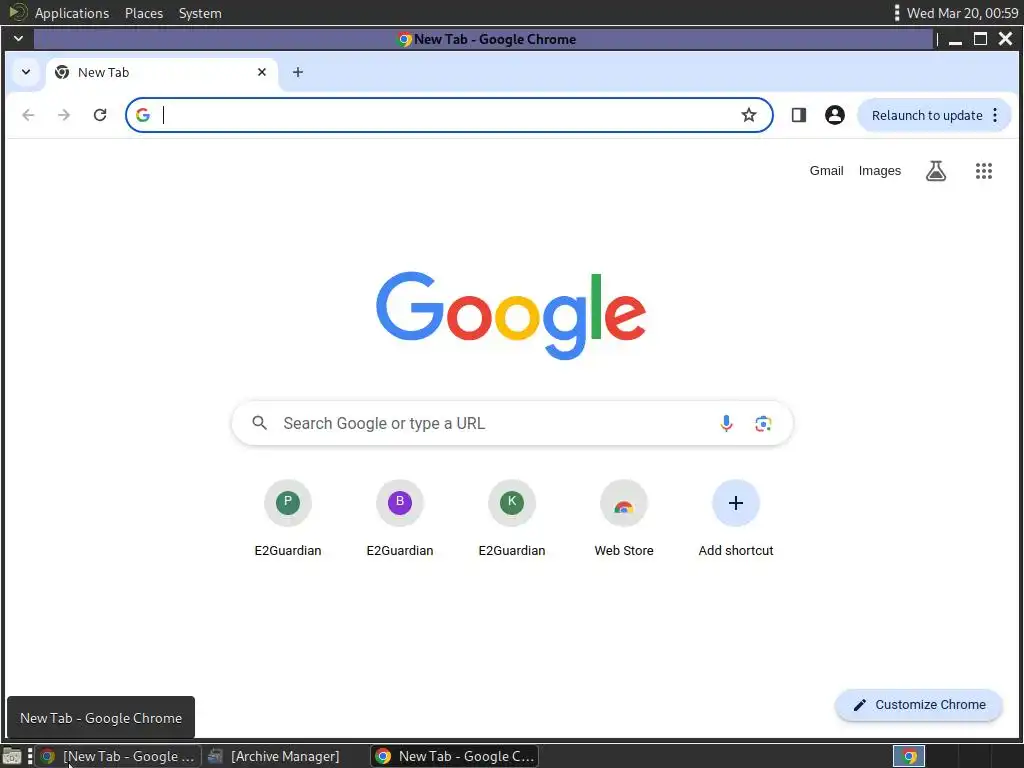Open the Applications menu

pyautogui.click(x=72, y=13)
